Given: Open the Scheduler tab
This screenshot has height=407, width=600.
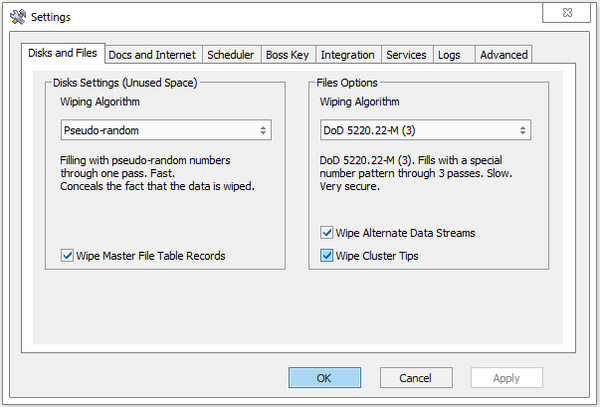Looking at the screenshot, I should (231, 55).
